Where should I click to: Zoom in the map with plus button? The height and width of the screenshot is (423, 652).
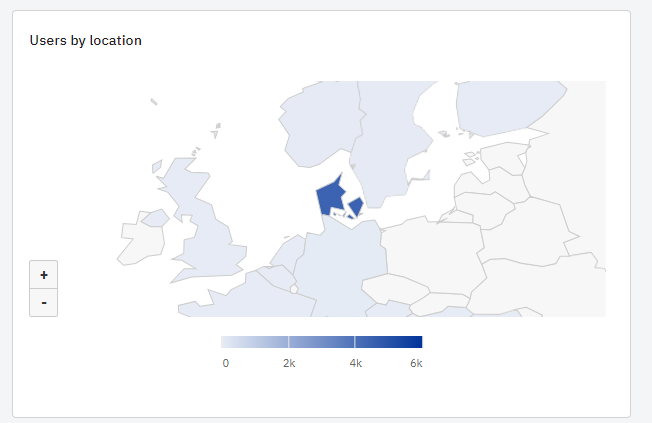tap(44, 275)
